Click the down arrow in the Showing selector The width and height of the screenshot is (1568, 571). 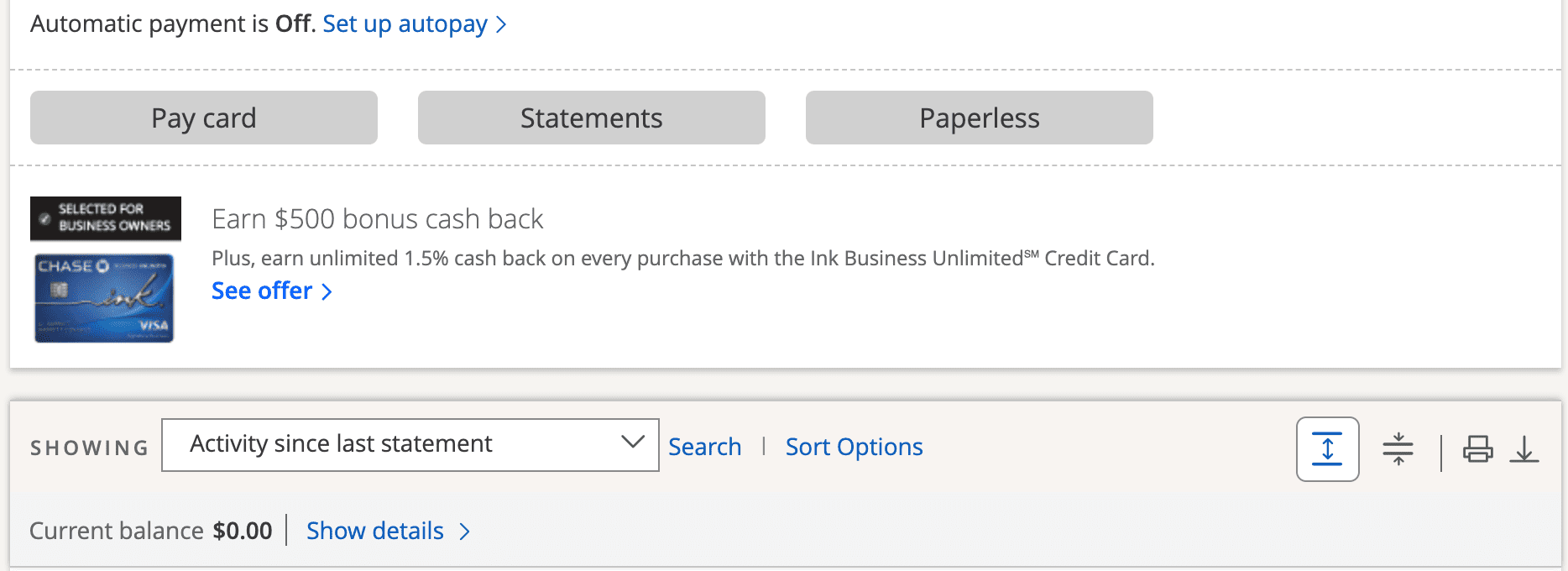(x=632, y=442)
